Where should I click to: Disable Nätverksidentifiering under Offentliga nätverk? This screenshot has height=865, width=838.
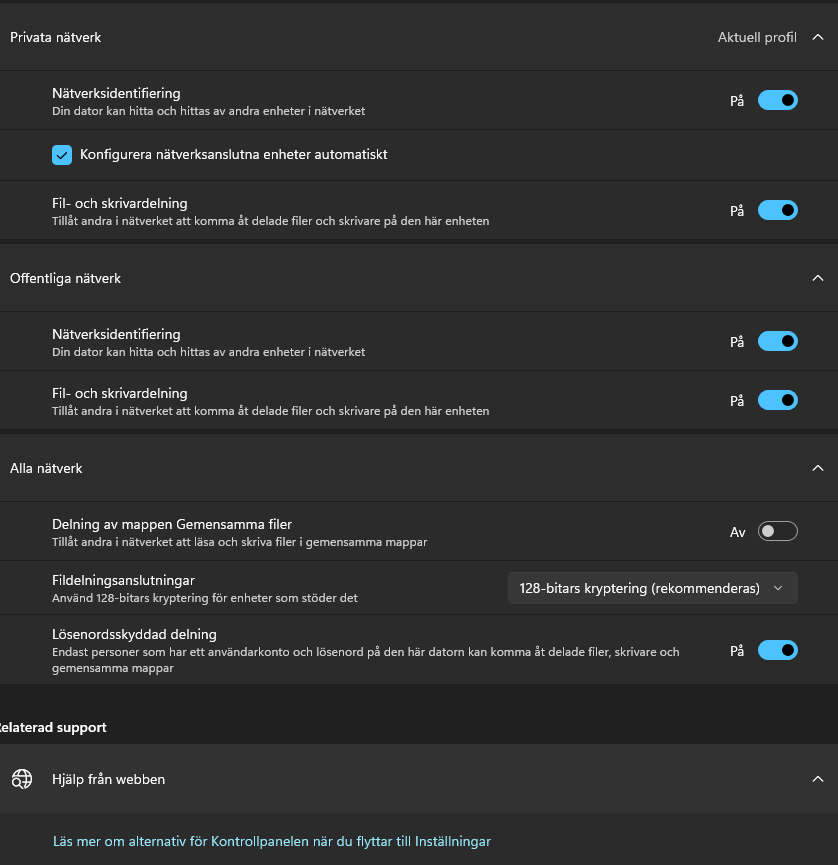pos(777,341)
